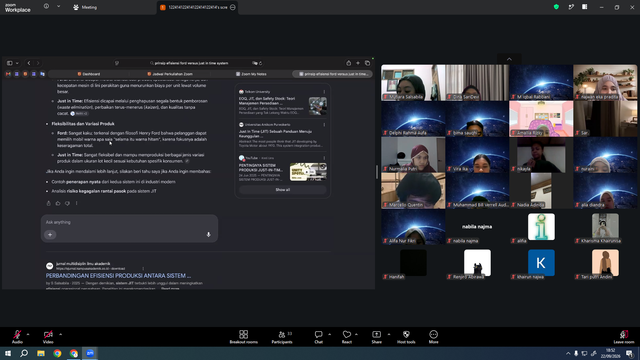Click the meeting info icon near Workplace

click(46, 7)
